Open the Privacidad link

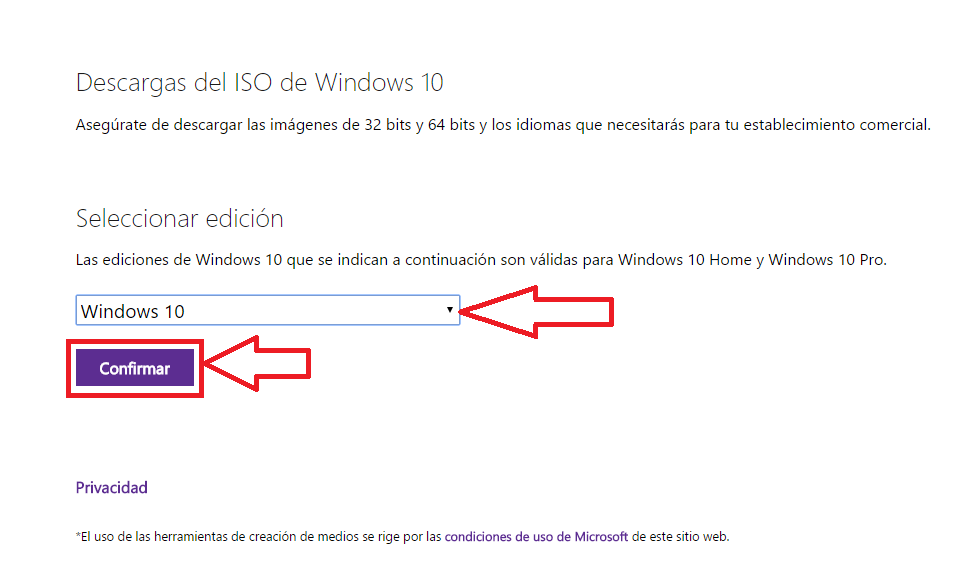(x=112, y=487)
